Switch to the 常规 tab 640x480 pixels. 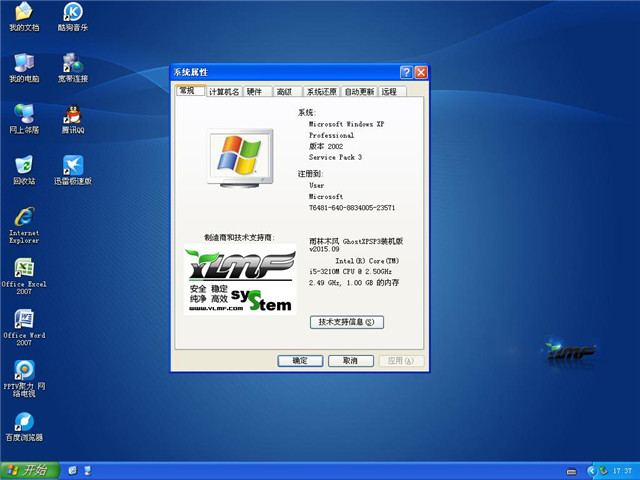pyautogui.click(x=190, y=91)
